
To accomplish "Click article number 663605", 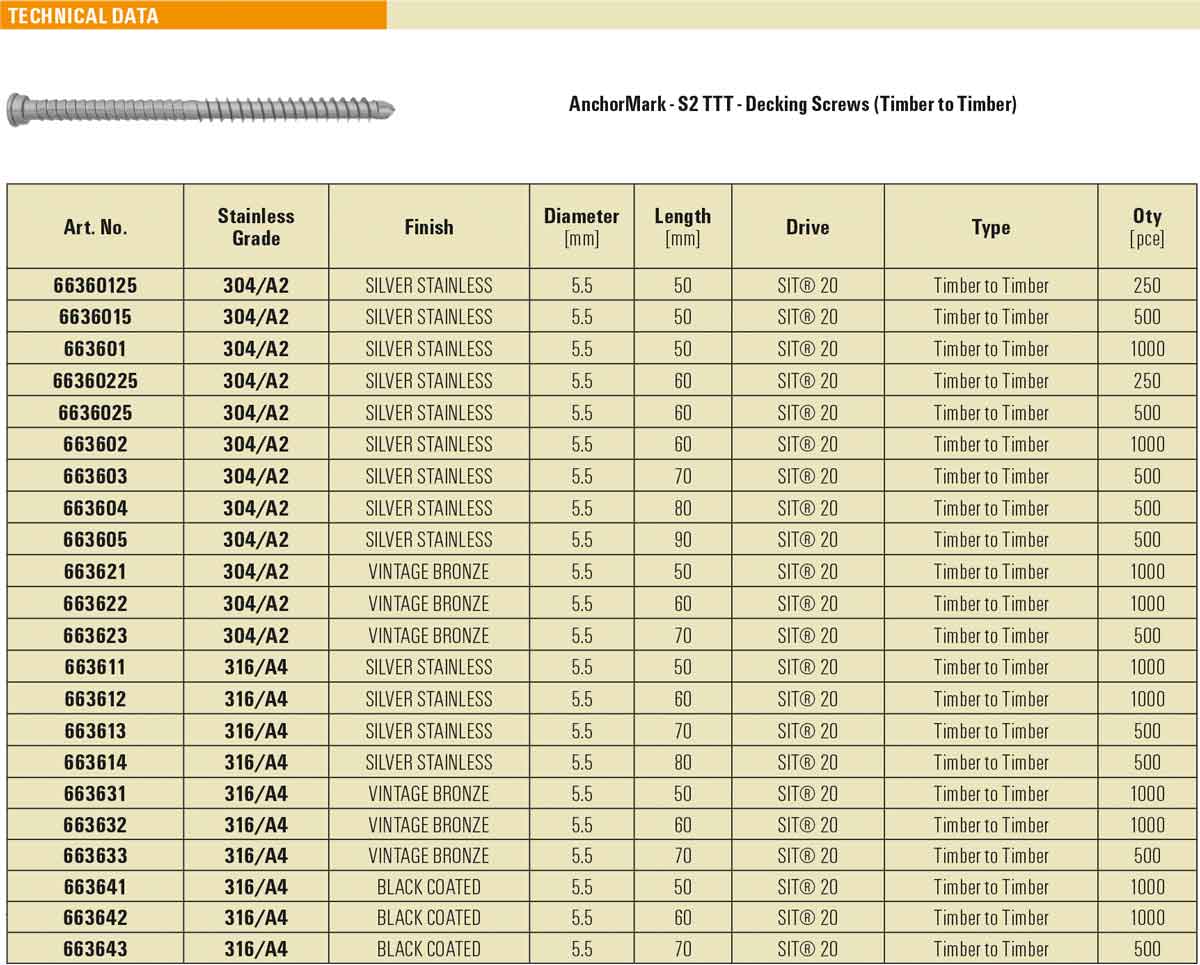I will click(x=95, y=540).
